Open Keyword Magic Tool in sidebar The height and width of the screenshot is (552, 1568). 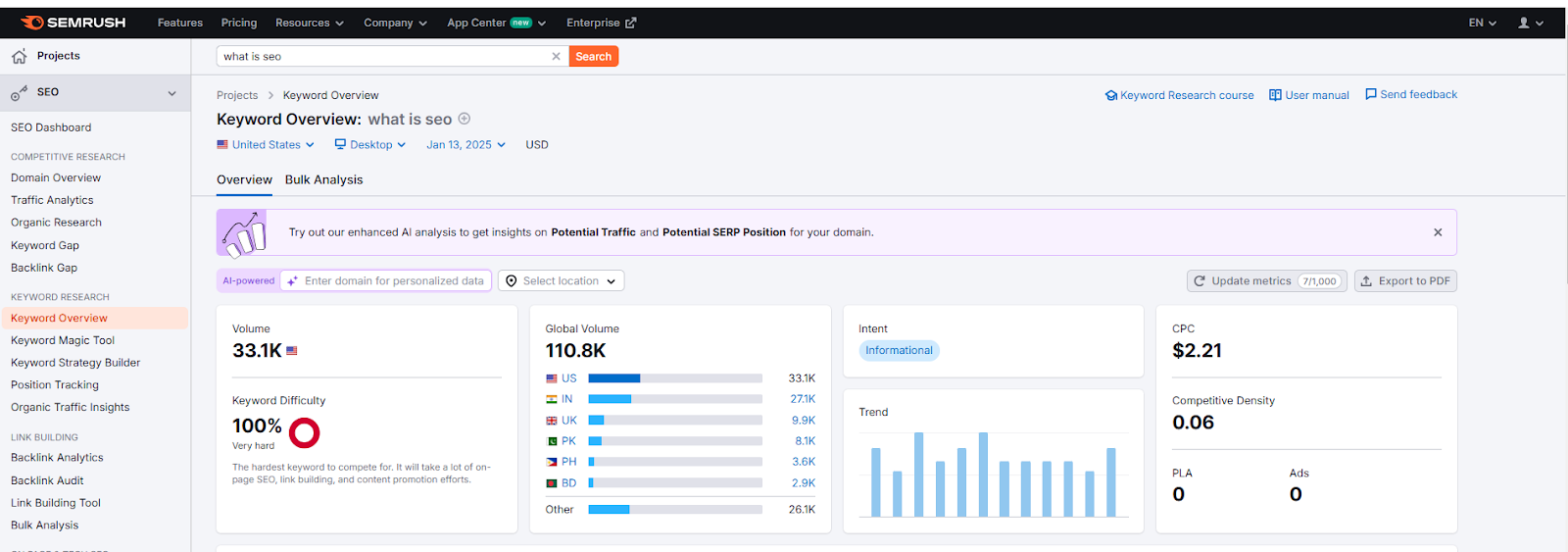[63, 340]
